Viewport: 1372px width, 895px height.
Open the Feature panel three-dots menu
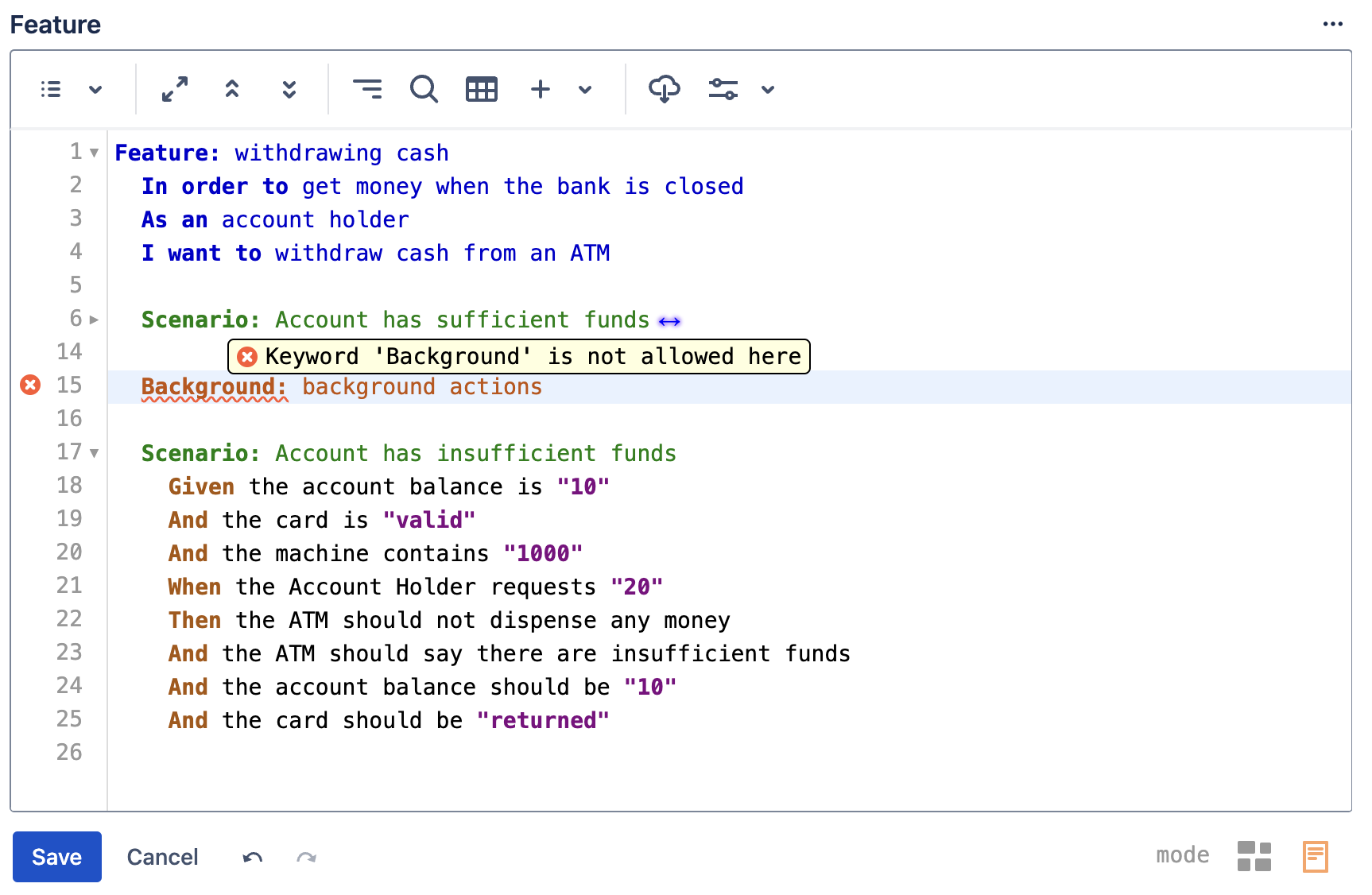tap(1333, 24)
